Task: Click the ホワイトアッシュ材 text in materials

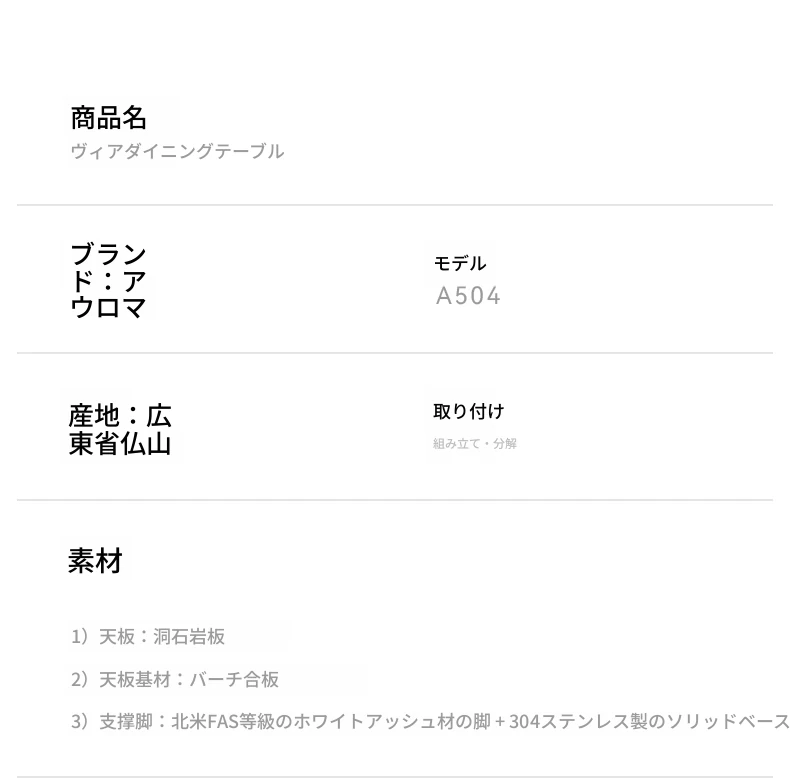Action: (x=374, y=721)
